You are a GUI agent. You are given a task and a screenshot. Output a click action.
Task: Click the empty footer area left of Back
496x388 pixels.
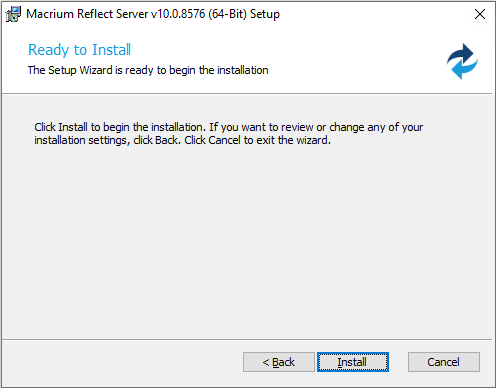[x=123, y=363]
